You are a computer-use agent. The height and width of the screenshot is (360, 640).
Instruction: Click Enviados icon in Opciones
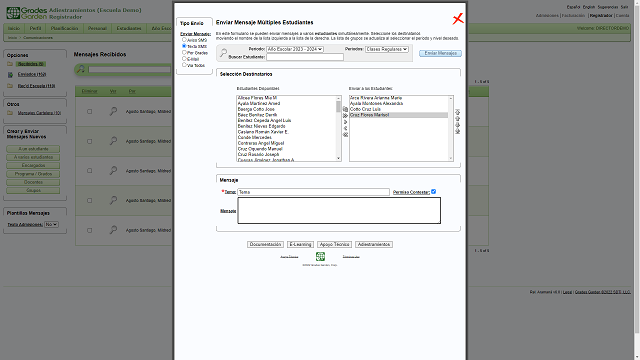[x=10, y=75]
